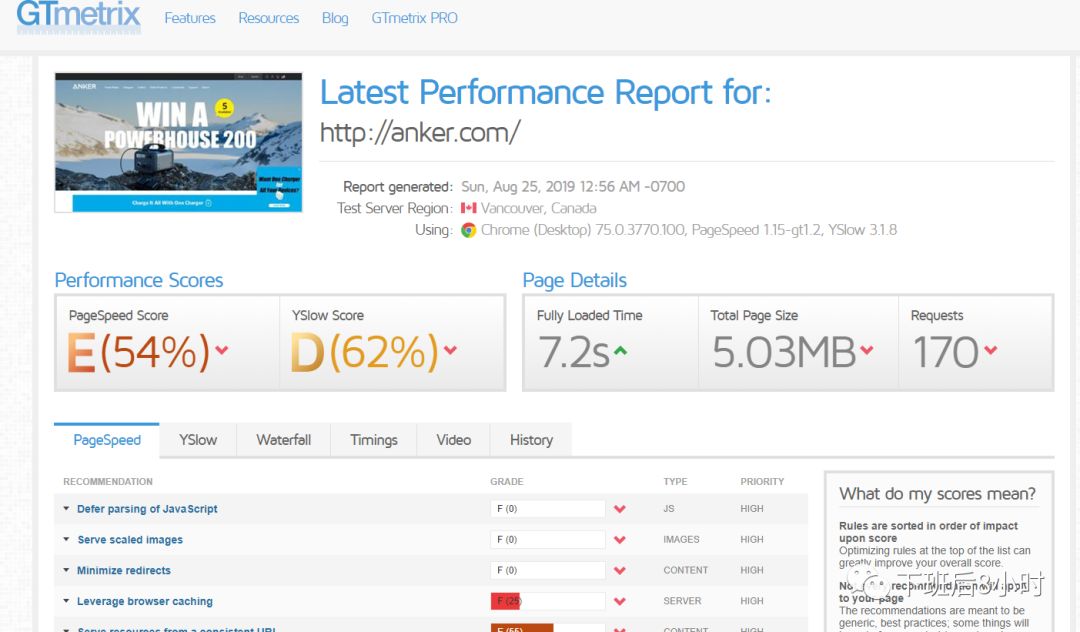
Task: Expand Minimize redirects arrow
Action: coord(66,570)
